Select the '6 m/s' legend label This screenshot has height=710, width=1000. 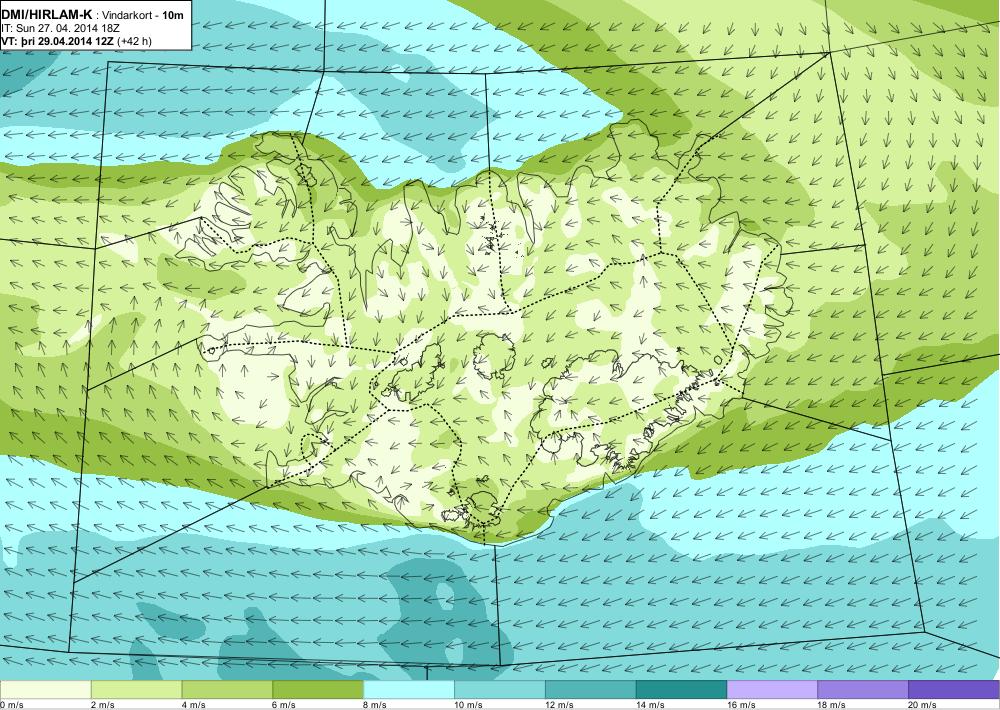(284, 705)
